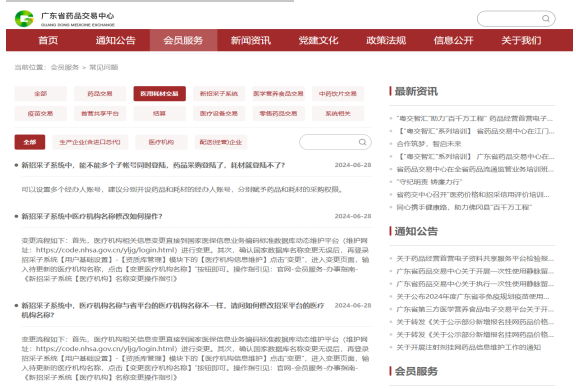Open the 会员服务 navigation tab
Screen dimensions: 576x389
[183, 40]
